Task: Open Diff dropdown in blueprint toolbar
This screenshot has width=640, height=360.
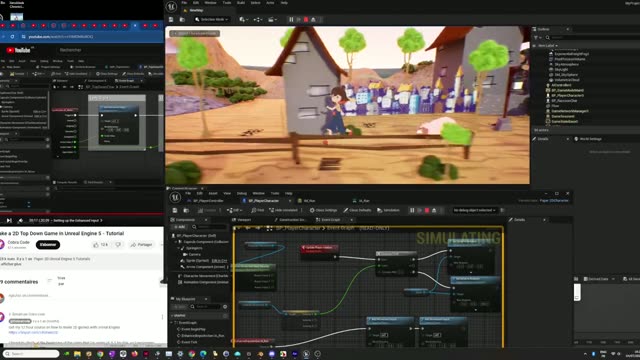Action: pos(236,210)
